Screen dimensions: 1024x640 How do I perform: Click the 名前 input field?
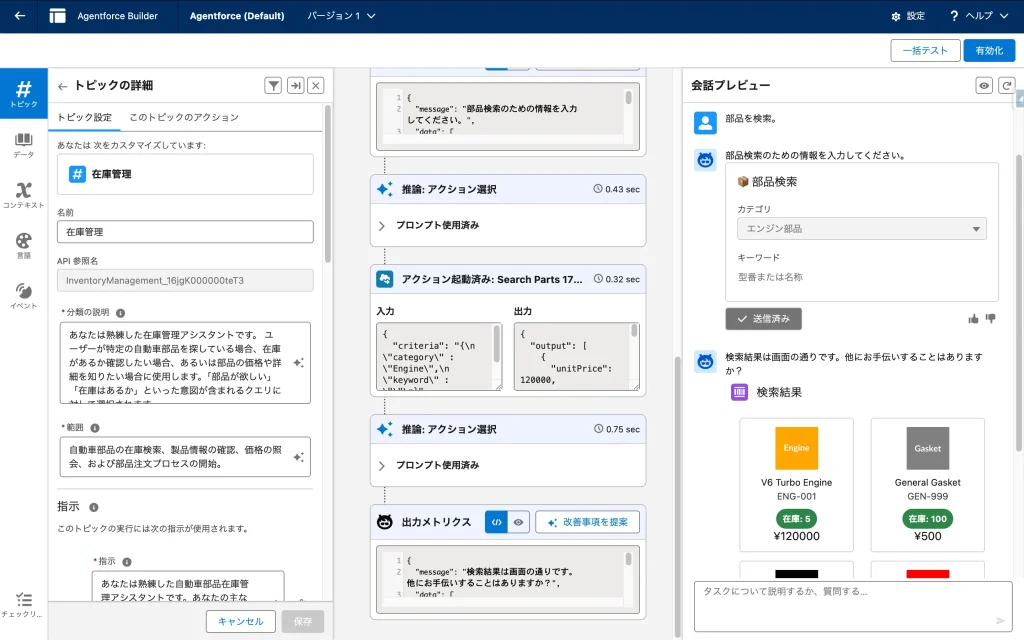pyautogui.click(x=185, y=232)
